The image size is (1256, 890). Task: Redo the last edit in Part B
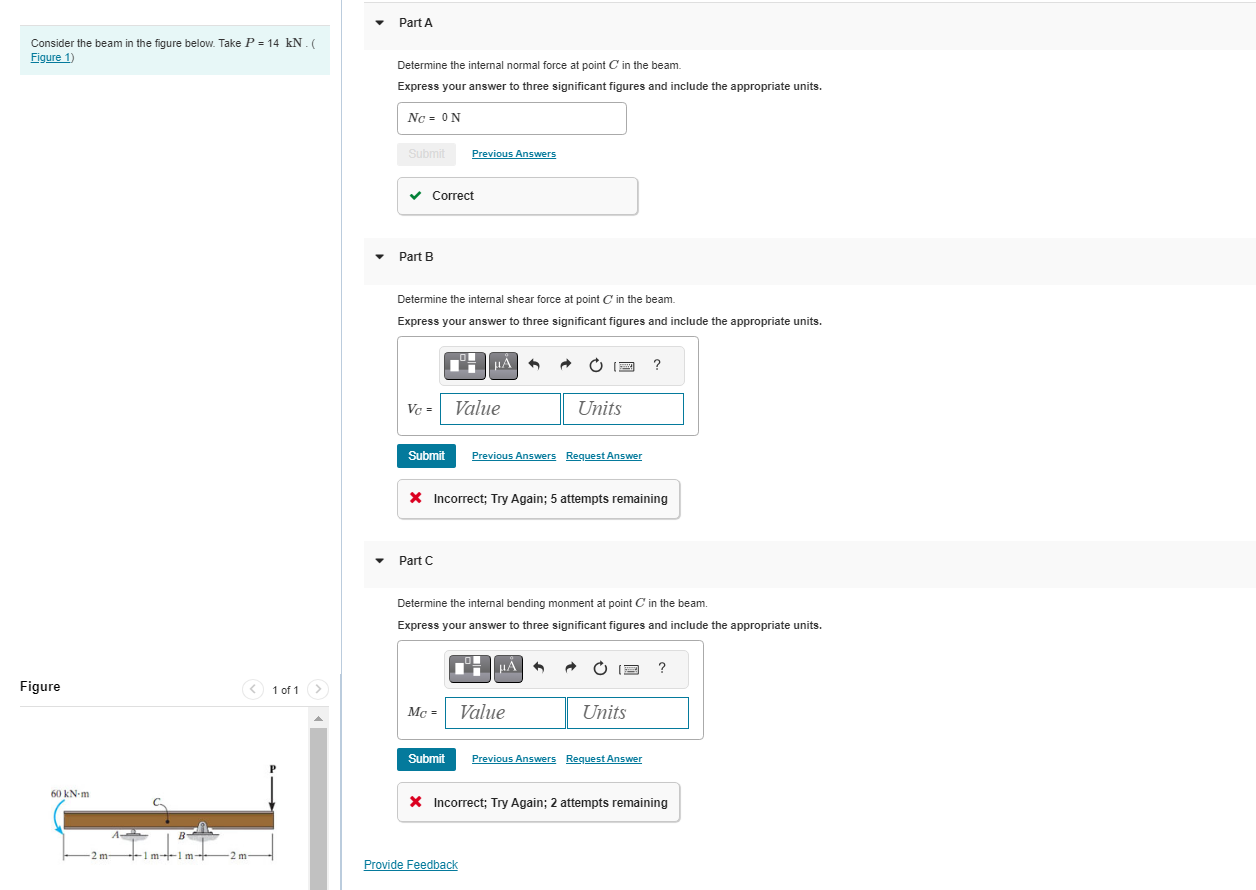coord(566,365)
